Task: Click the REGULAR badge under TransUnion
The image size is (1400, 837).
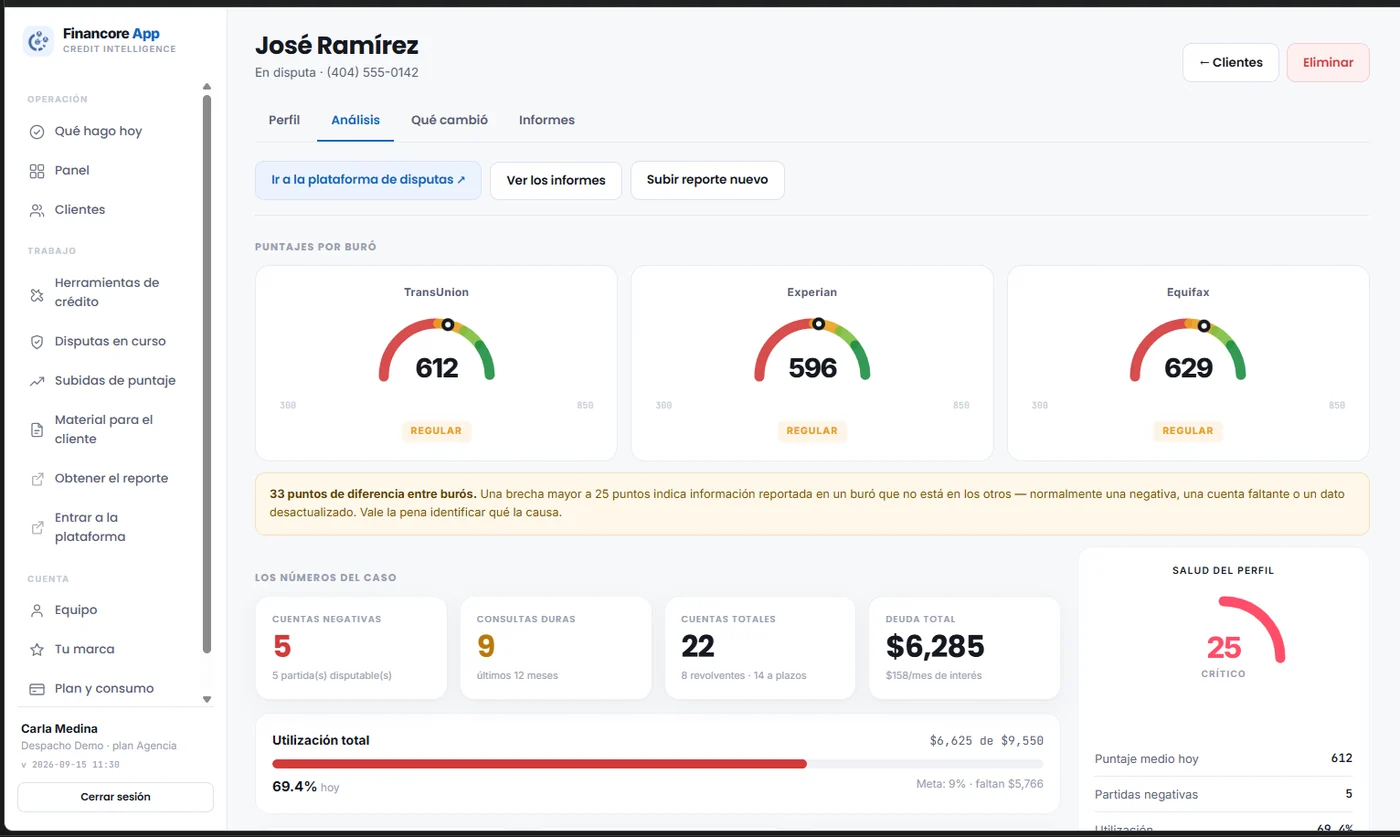Action: [436, 431]
